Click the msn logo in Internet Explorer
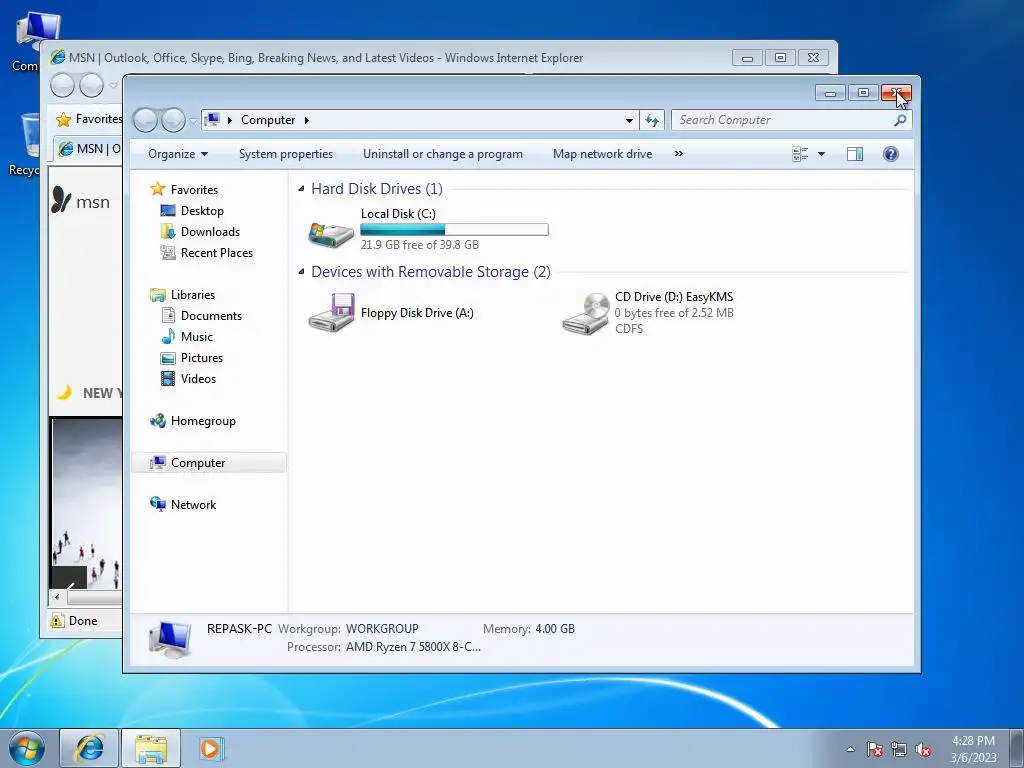1024x768 pixels. pyautogui.click(x=81, y=201)
